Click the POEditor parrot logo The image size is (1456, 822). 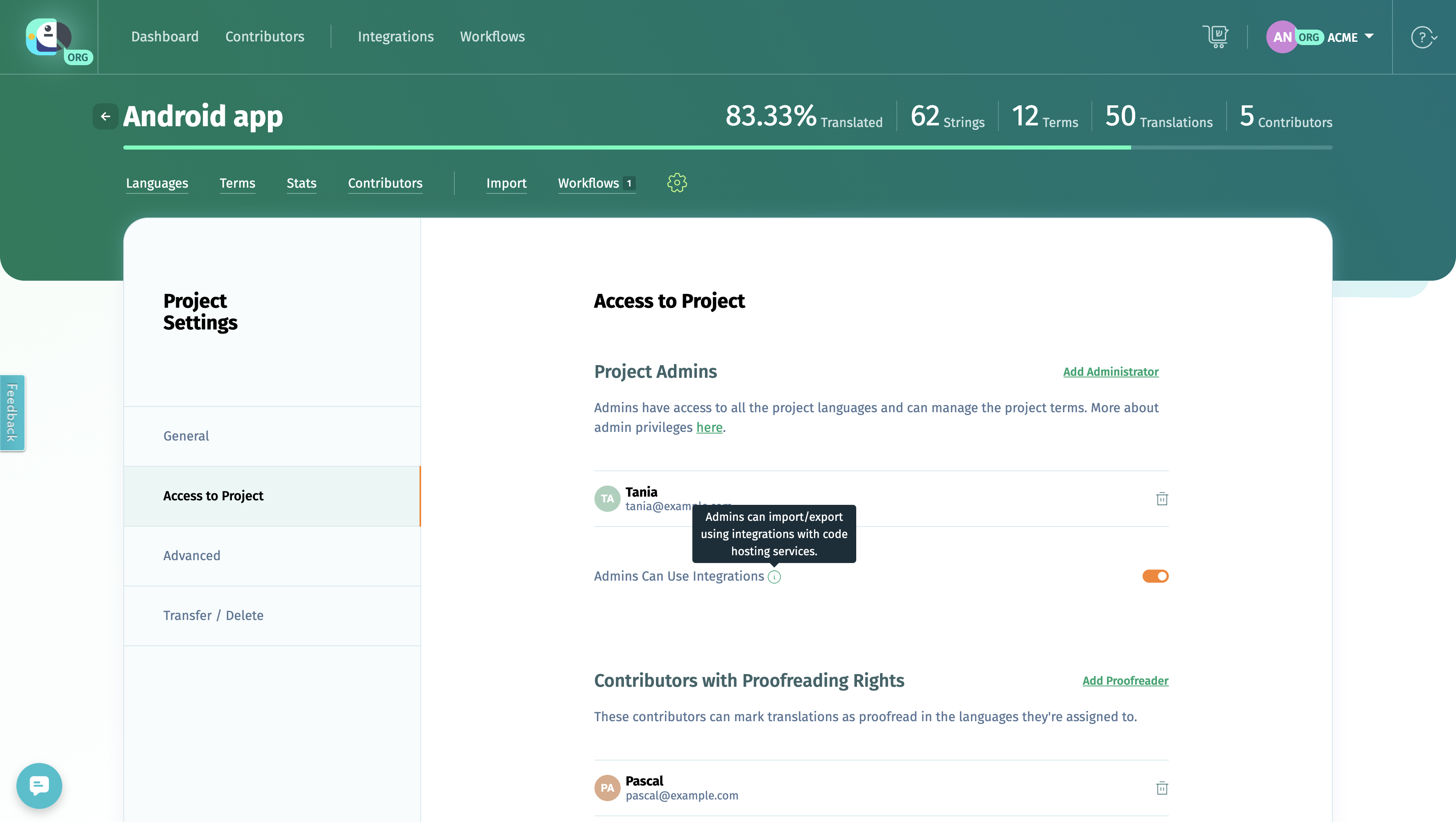tap(49, 37)
